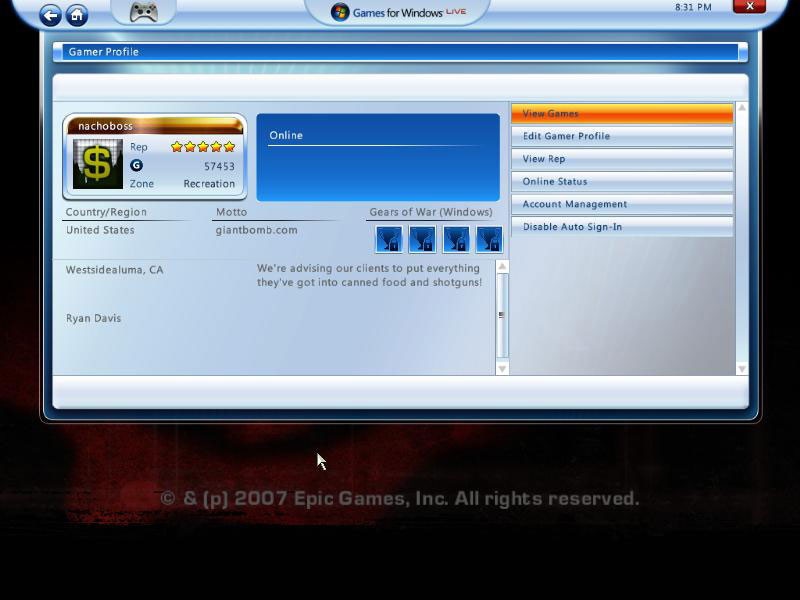Click the Gears of War (Windows) heading
Screen dimensions: 800x600
(x=431, y=212)
